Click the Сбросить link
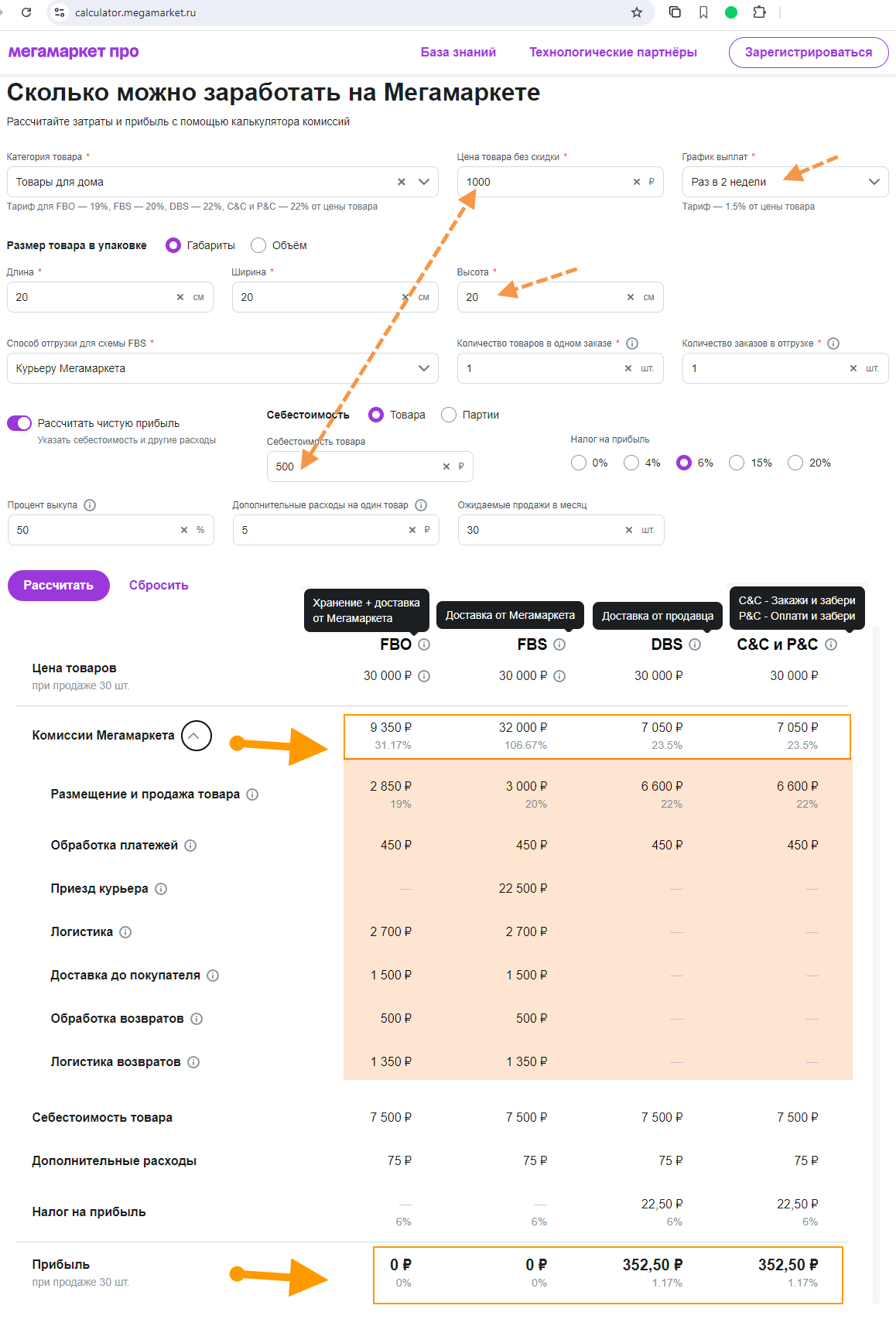Screen dimensions: 896x1326 (159, 586)
